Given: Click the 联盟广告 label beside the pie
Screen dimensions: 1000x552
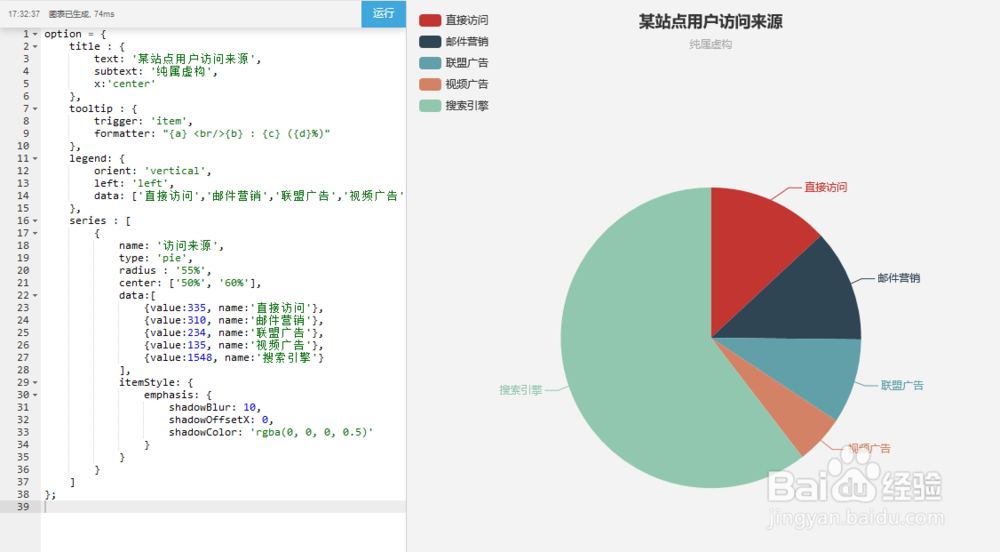Looking at the screenshot, I should point(902,386).
